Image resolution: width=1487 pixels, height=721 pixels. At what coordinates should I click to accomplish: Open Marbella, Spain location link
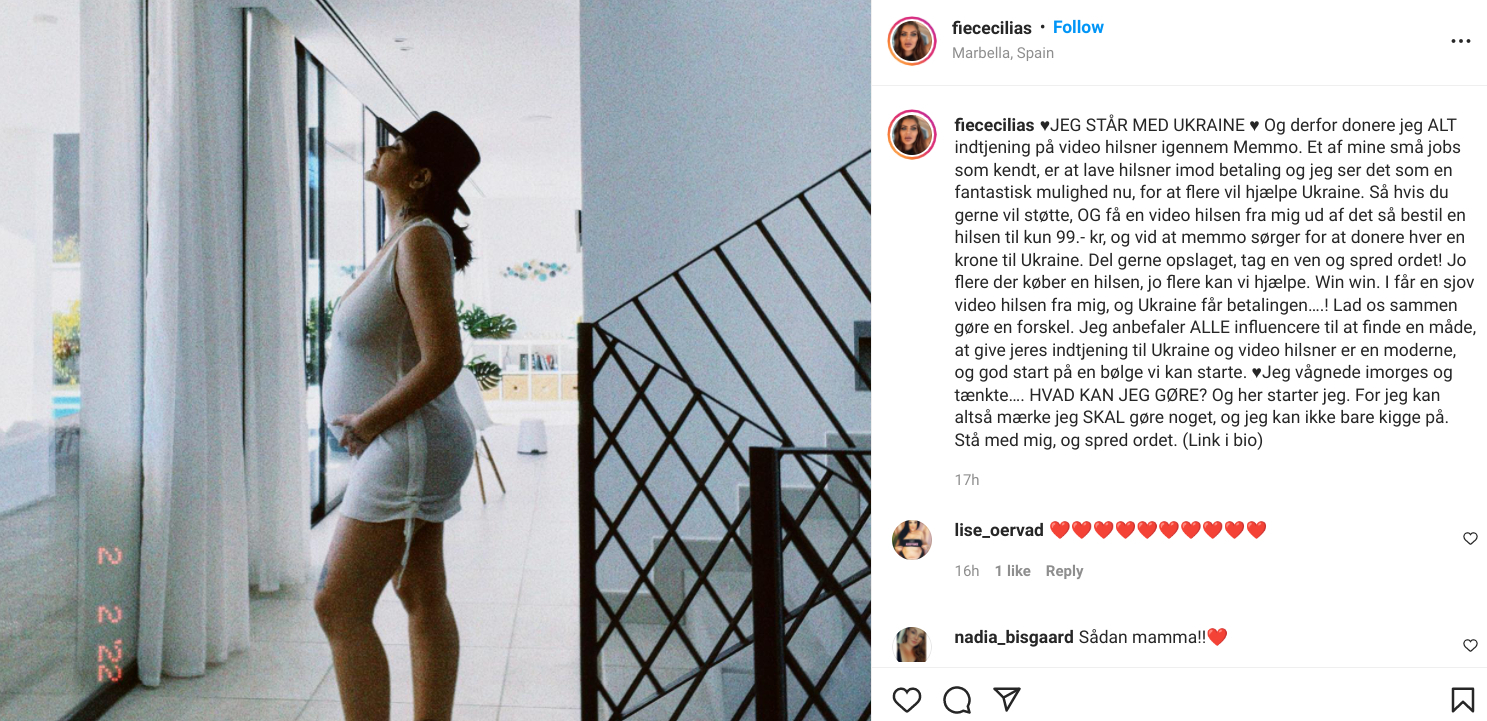[x=1003, y=53]
